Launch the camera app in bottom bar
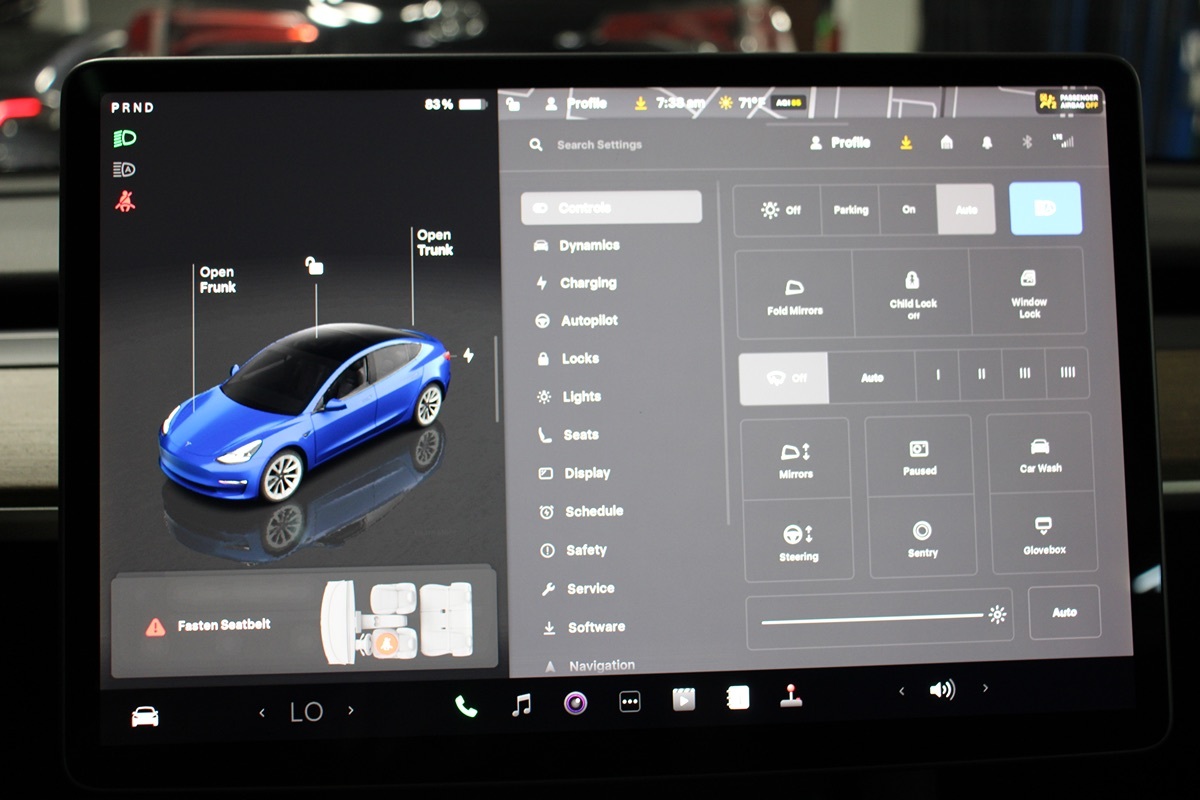 575,703
